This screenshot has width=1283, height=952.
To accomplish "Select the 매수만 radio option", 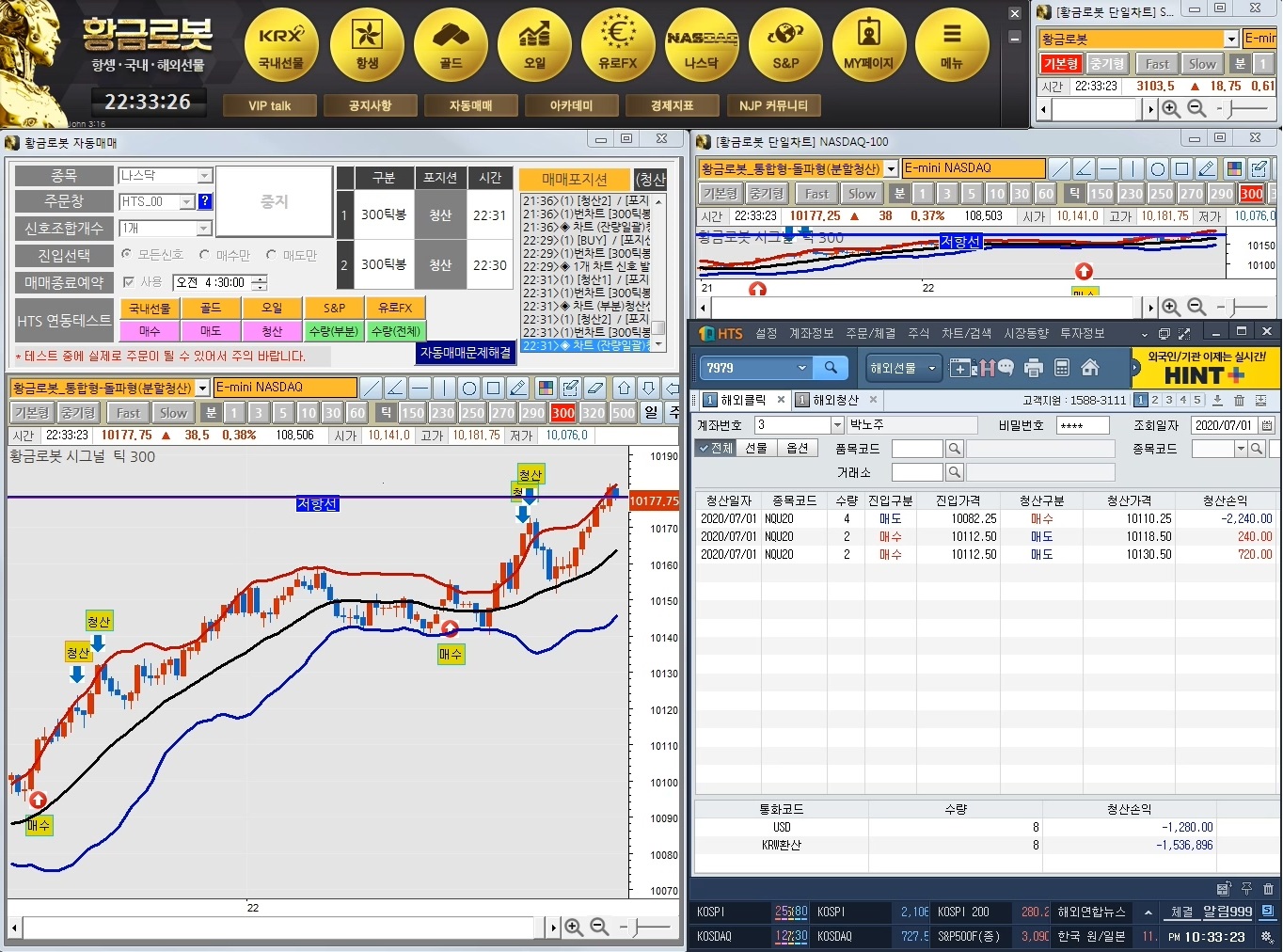I will coord(204,254).
